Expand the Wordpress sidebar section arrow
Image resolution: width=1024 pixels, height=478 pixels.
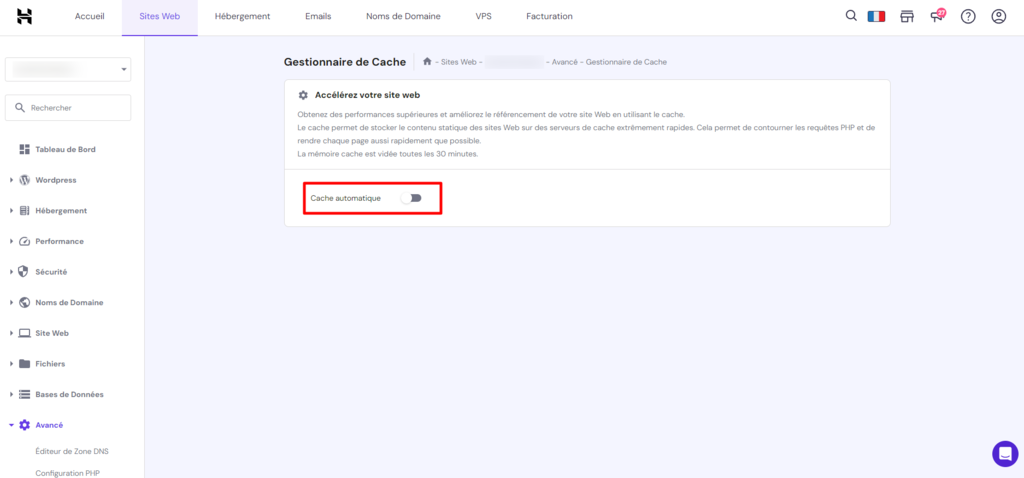click(x=12, y=180)
